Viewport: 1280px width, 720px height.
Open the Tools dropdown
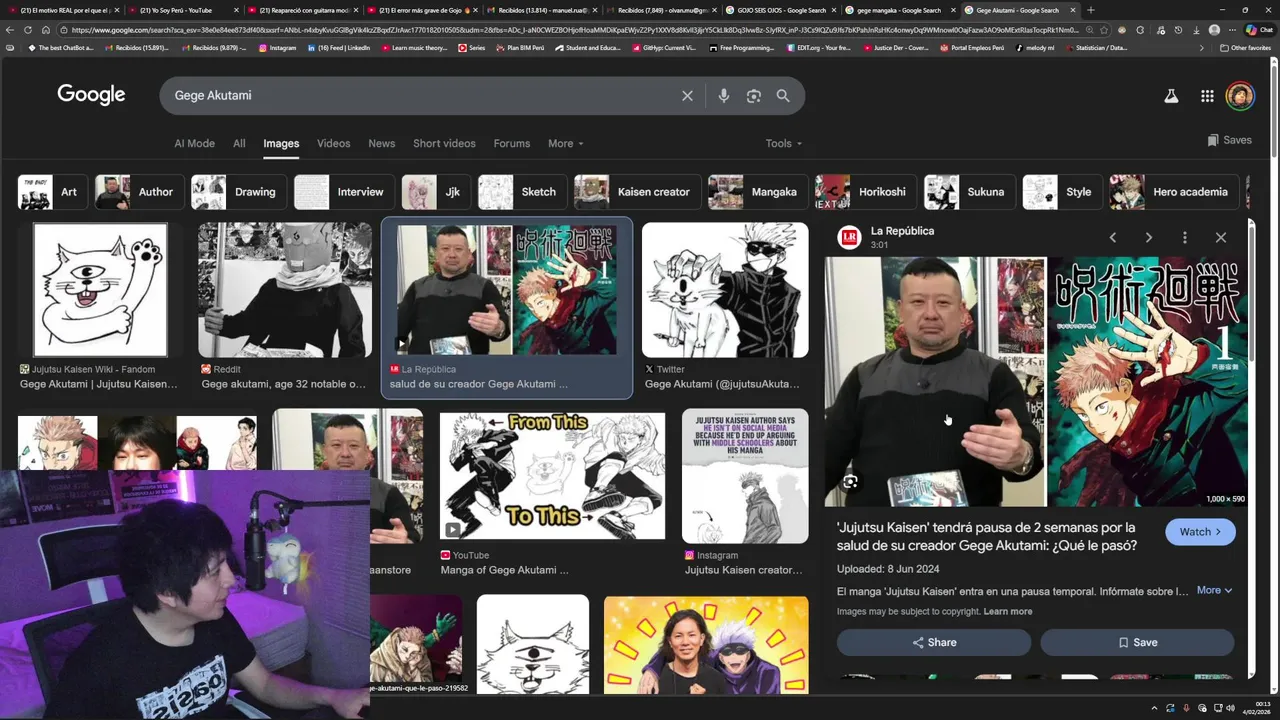783,143
